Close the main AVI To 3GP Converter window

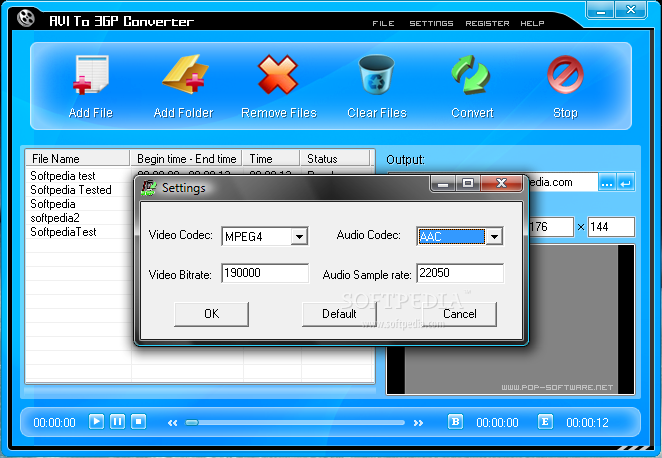tap(631, 10)
